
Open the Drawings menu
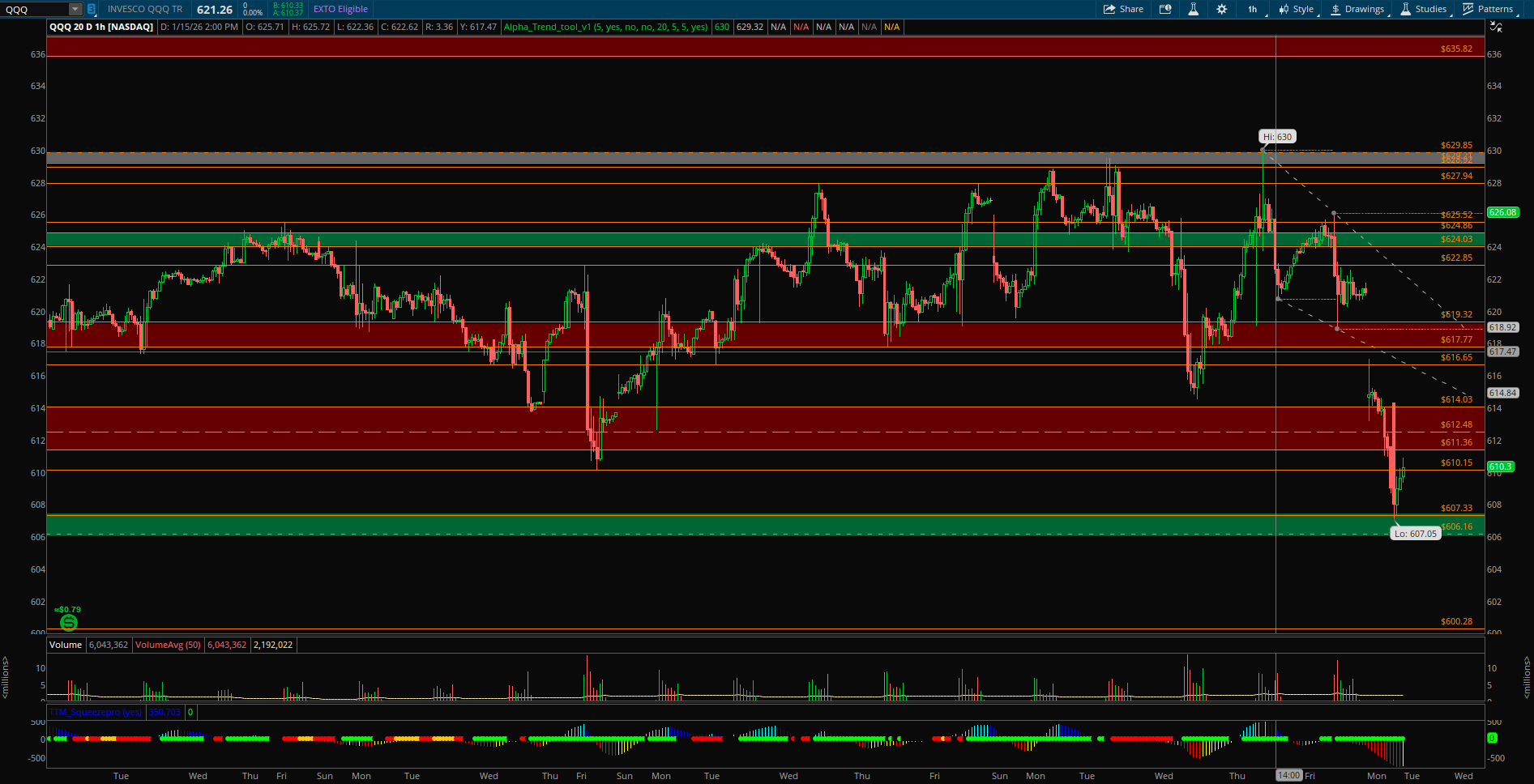coord(1357,9)
